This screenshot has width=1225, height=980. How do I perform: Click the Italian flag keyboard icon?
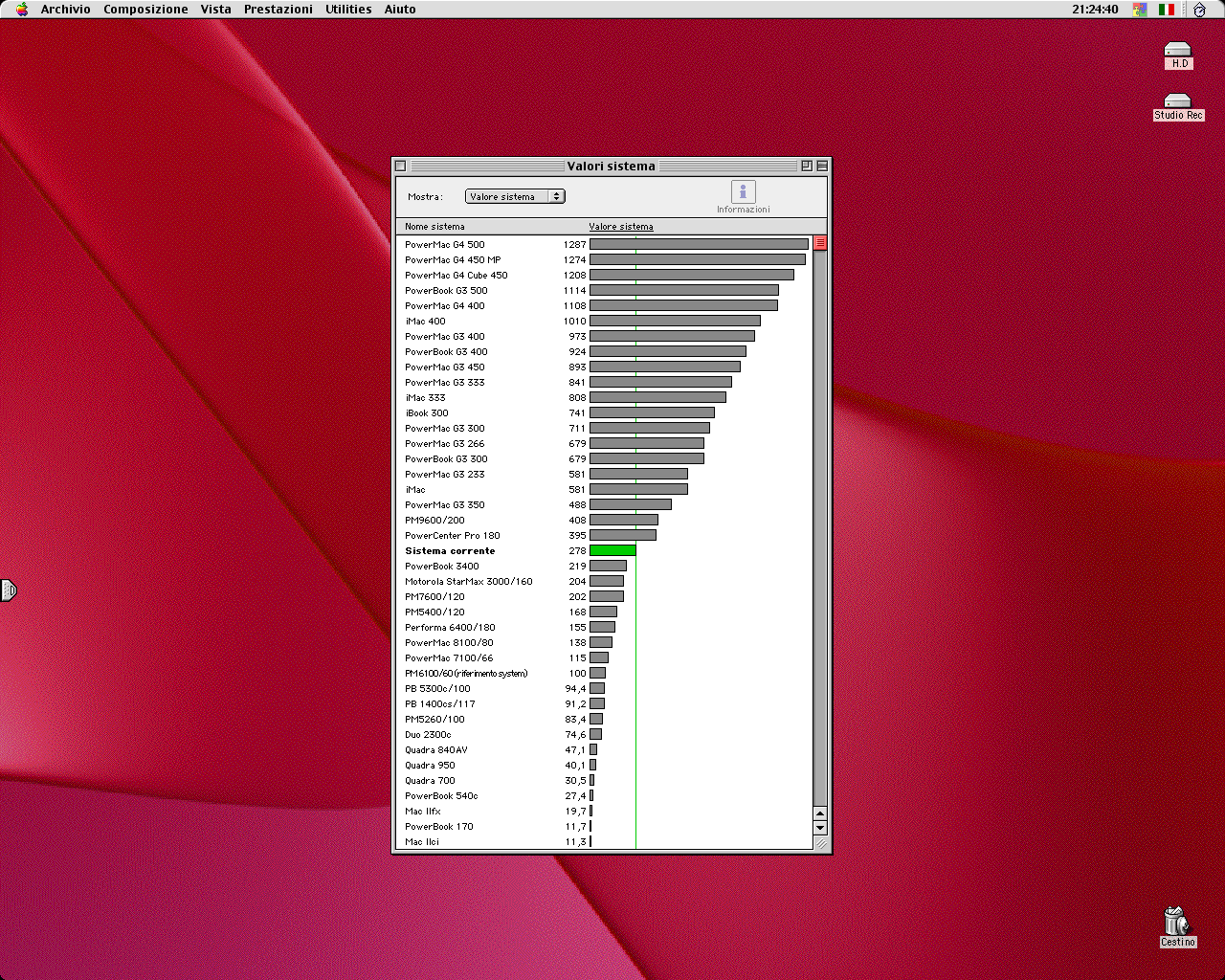point(1167,10)
